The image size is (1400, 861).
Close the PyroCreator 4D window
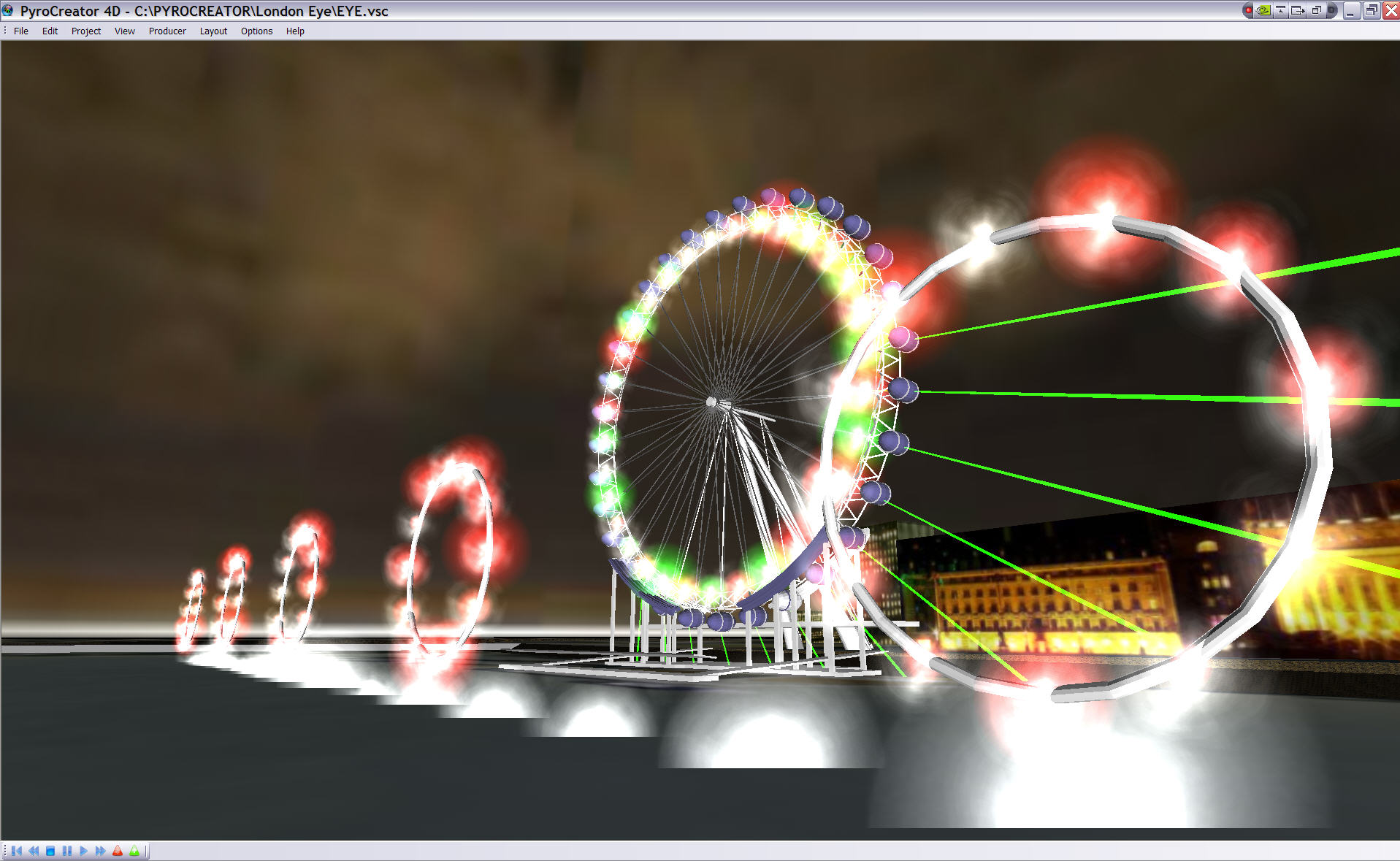tap(1391, 10)
